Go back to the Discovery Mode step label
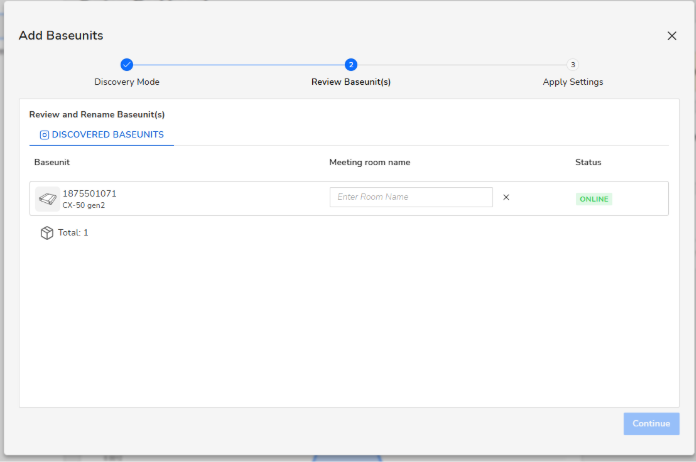The width and height of the screenshot is (696, 462). point(127,82)
